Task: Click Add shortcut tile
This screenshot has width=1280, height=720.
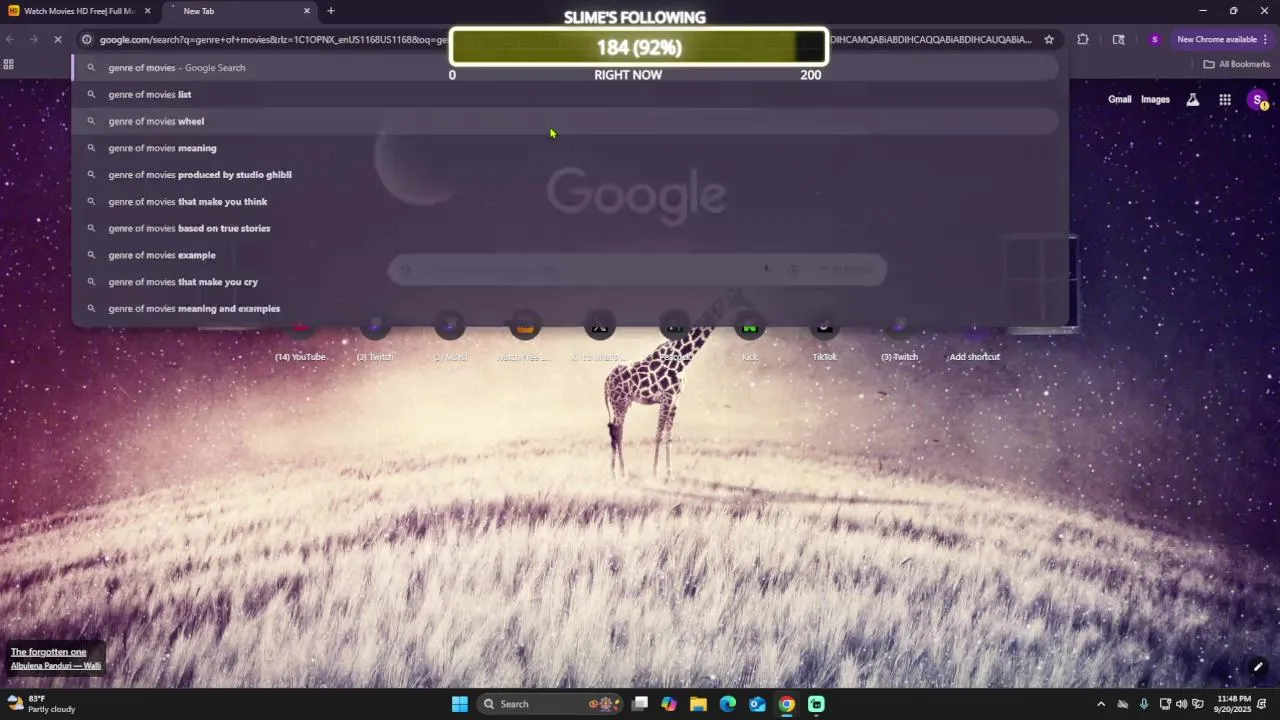Action: coord(974,336)
